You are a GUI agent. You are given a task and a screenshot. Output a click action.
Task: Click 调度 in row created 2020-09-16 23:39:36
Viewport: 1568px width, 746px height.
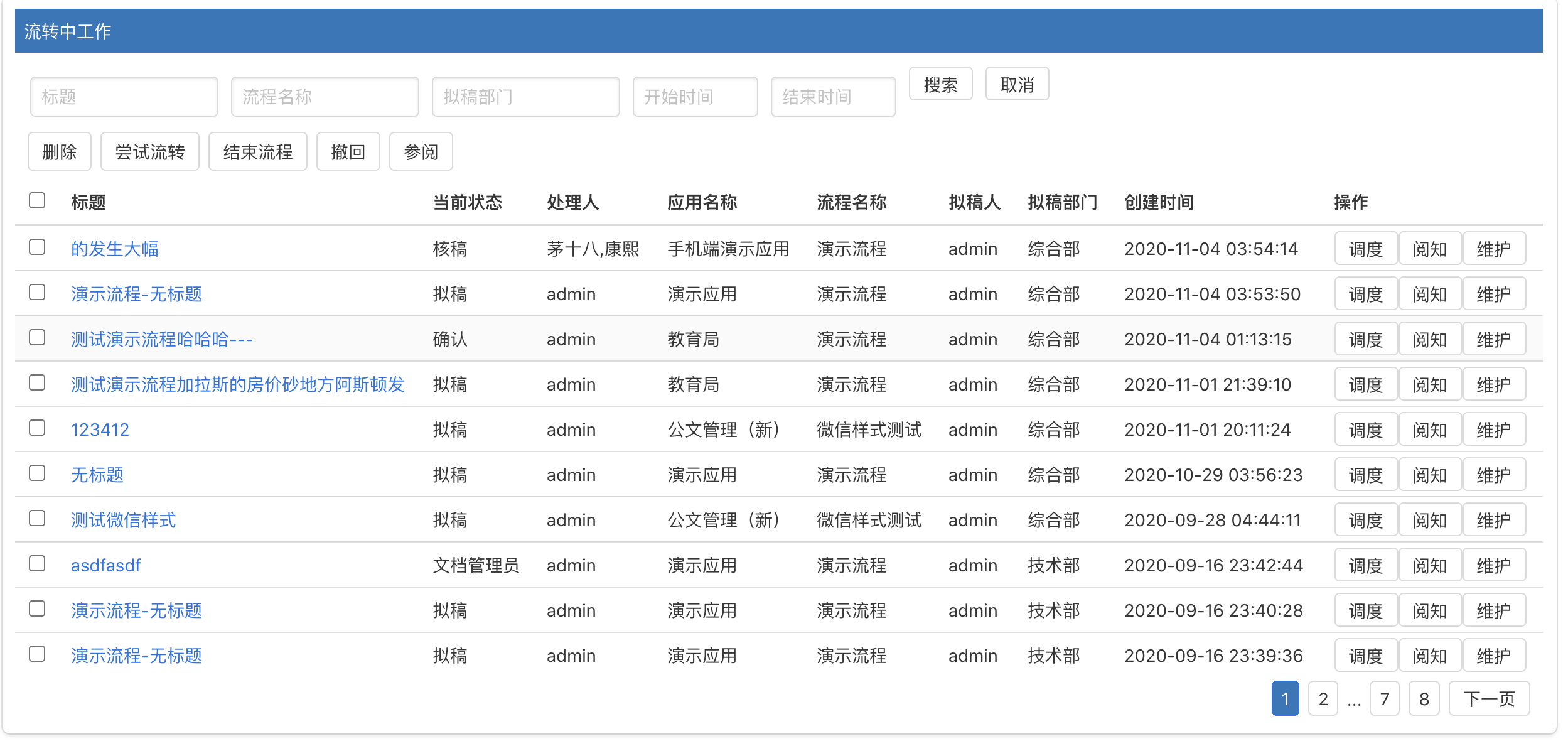tap(1367, 656)
